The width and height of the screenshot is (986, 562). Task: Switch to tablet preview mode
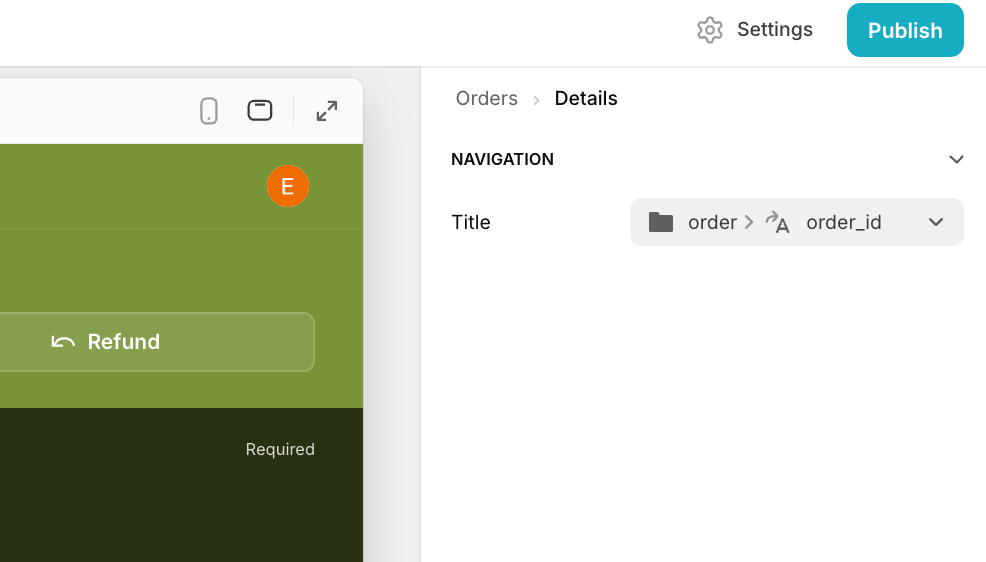click(x=260, y=111)
